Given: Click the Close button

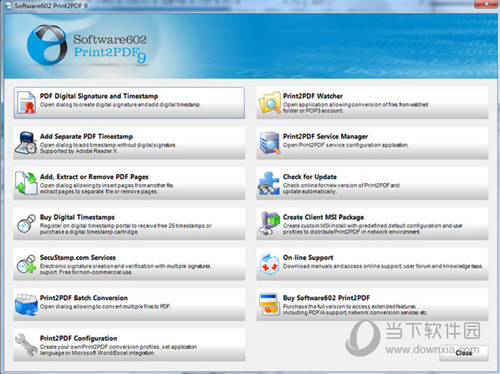Looking at the screenshot, I should (464, 353).
